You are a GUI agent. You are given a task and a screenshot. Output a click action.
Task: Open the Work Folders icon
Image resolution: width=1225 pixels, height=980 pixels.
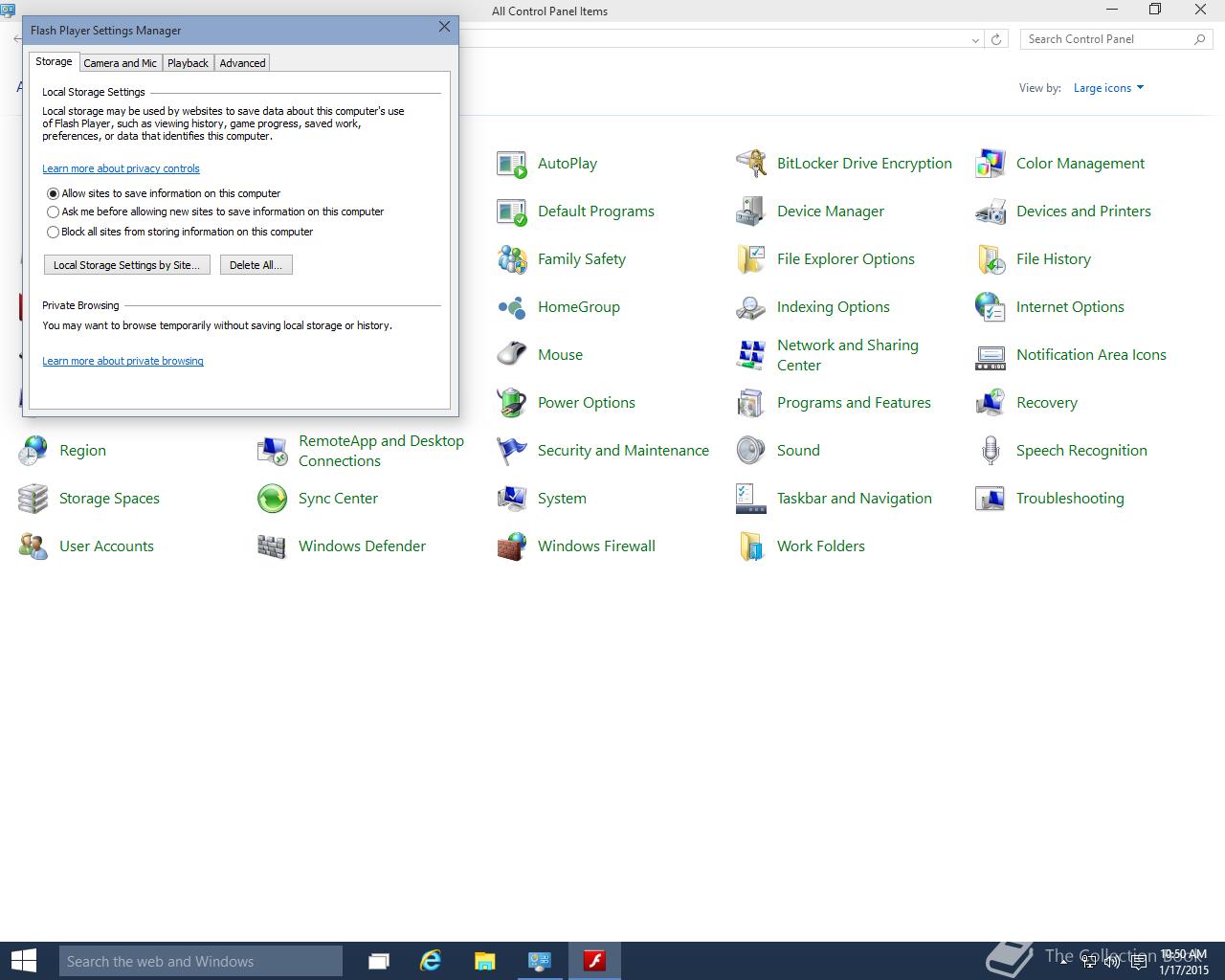tap(751, 546)
